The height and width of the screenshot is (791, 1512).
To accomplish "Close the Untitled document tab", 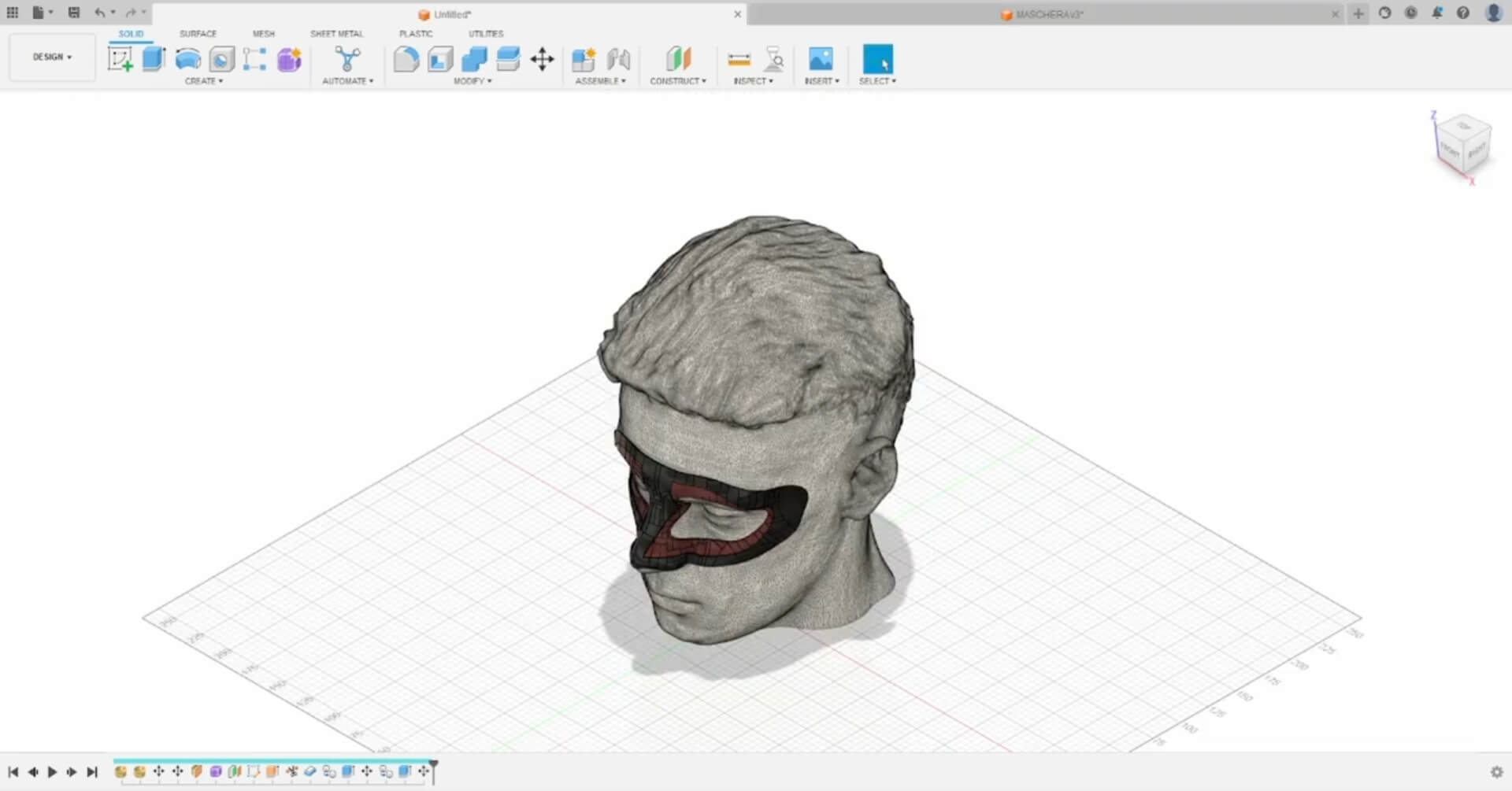I will point(738,14).
